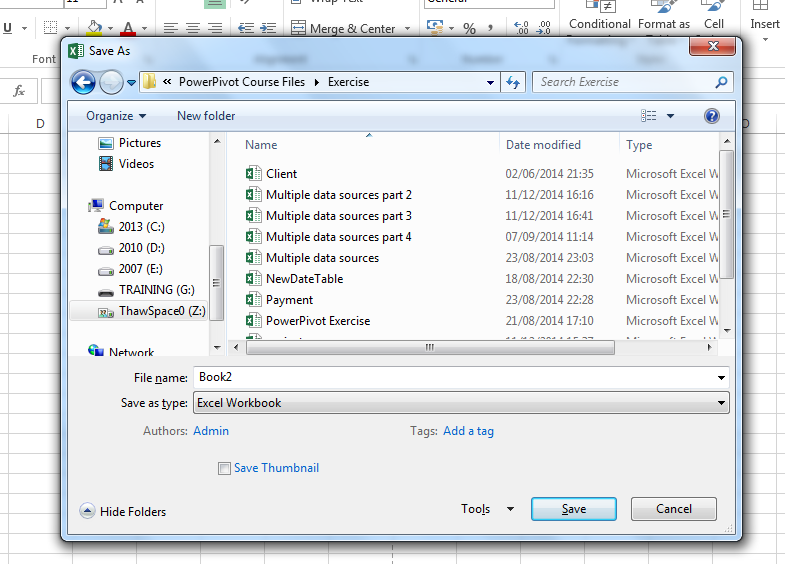Click the Font Color A icon
This screenshot has height=564, width=785.
tap(128, 28)
